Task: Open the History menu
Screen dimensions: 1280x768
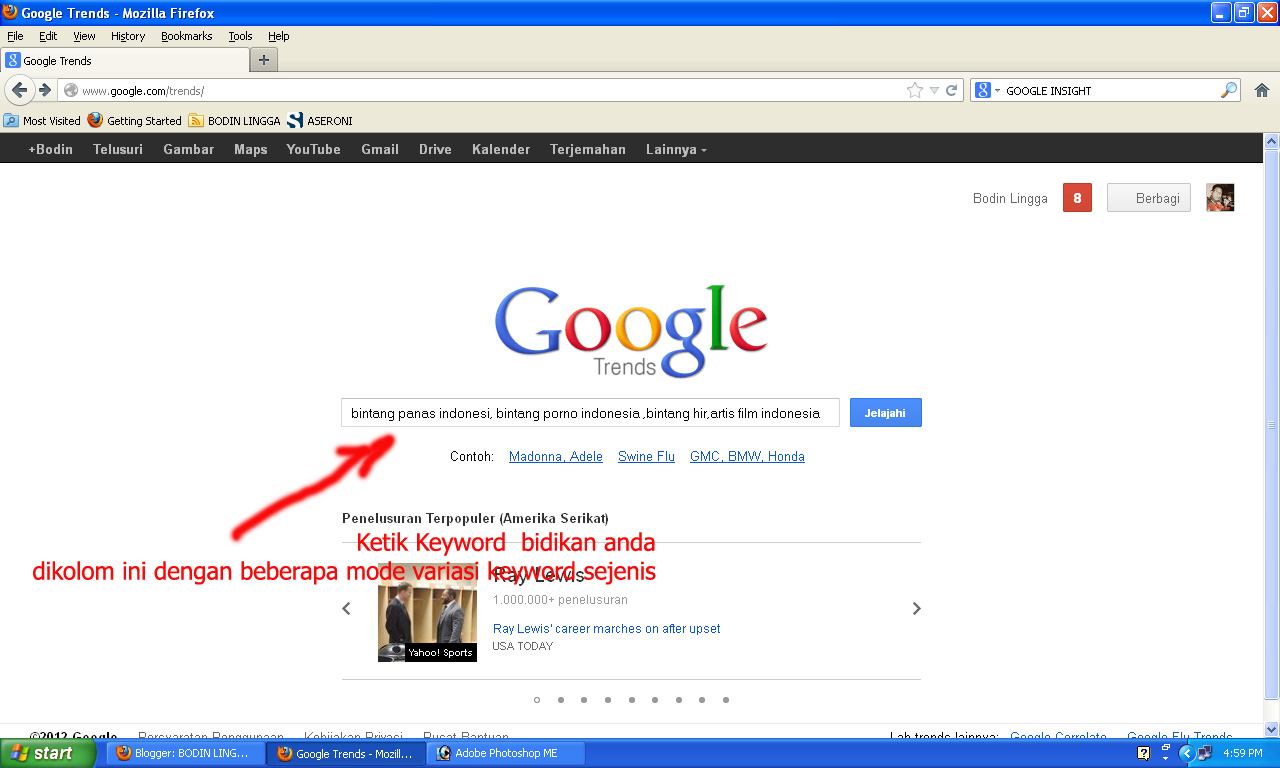Action: pos(128,36)
